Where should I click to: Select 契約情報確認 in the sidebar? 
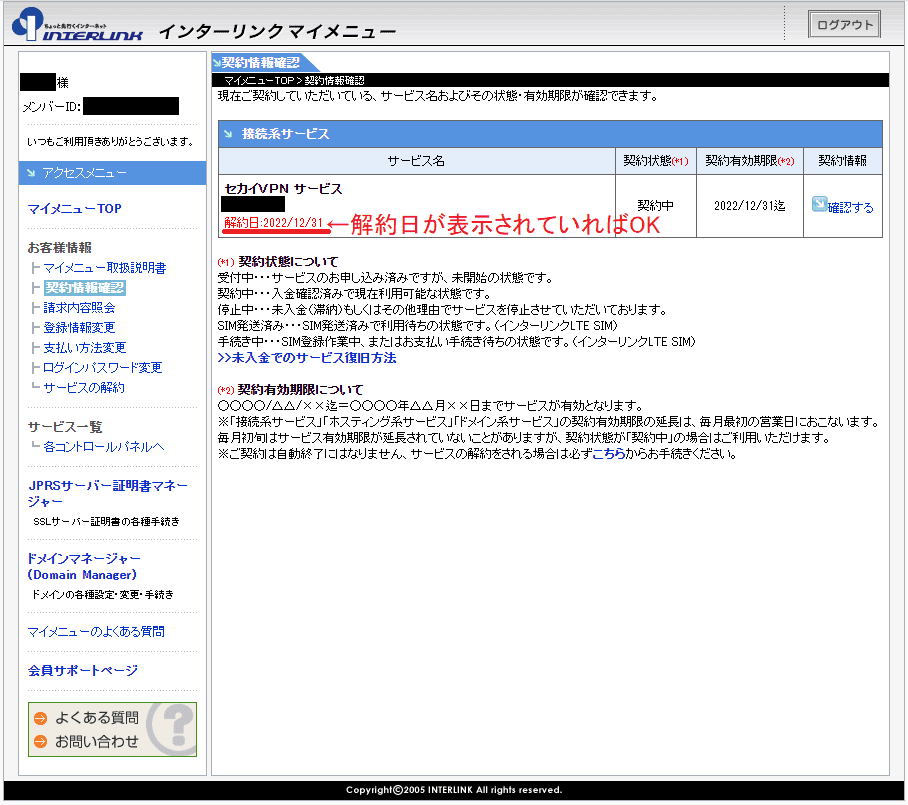coord(85,288)
